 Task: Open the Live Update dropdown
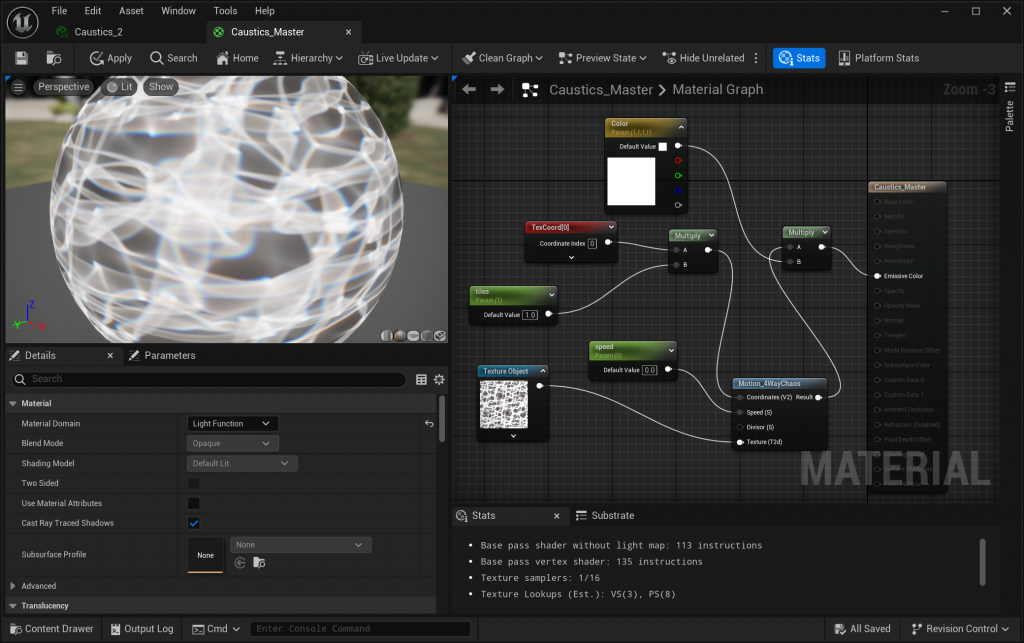click(398, 58)
